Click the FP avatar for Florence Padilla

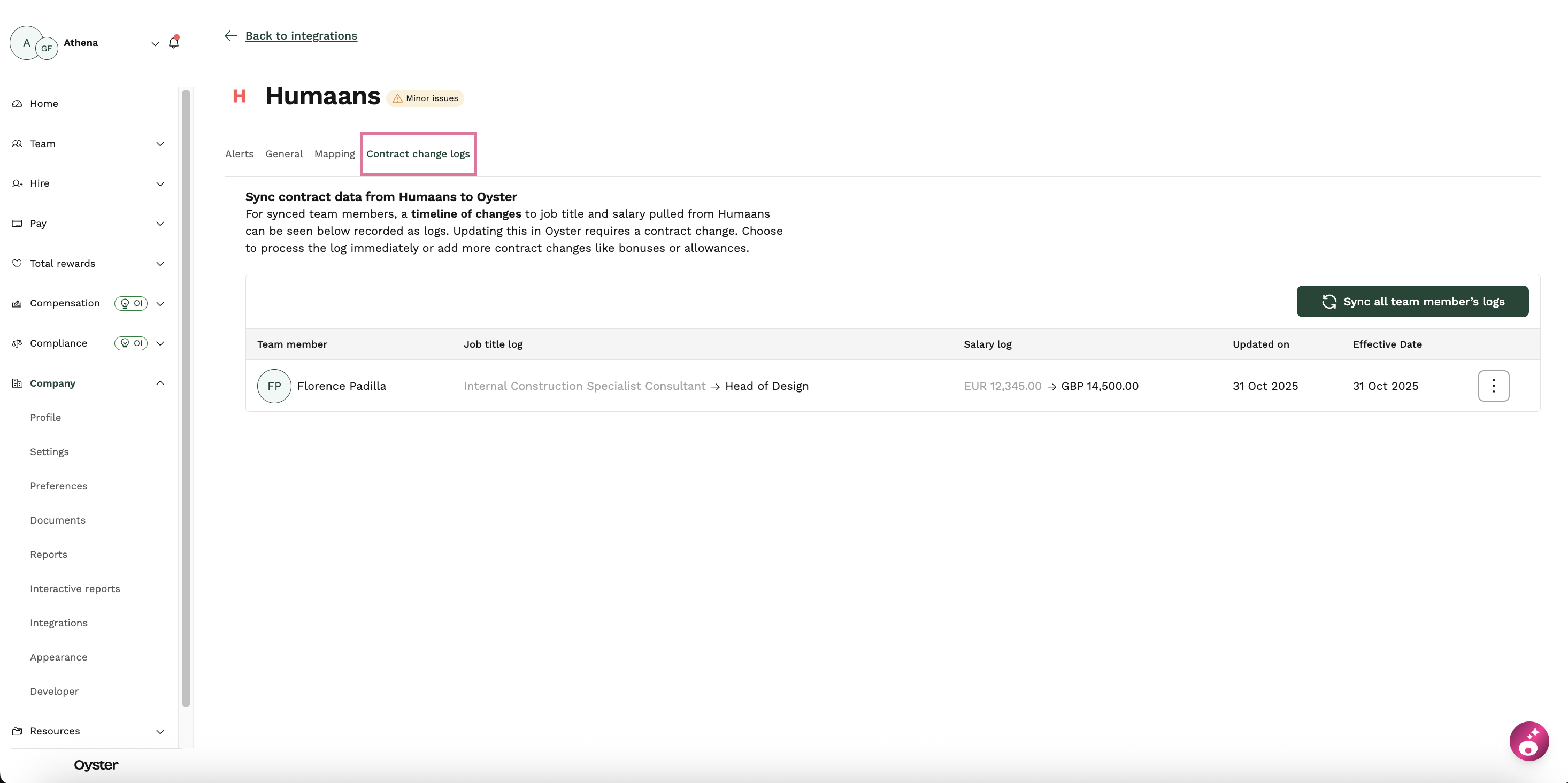[274, 386]
